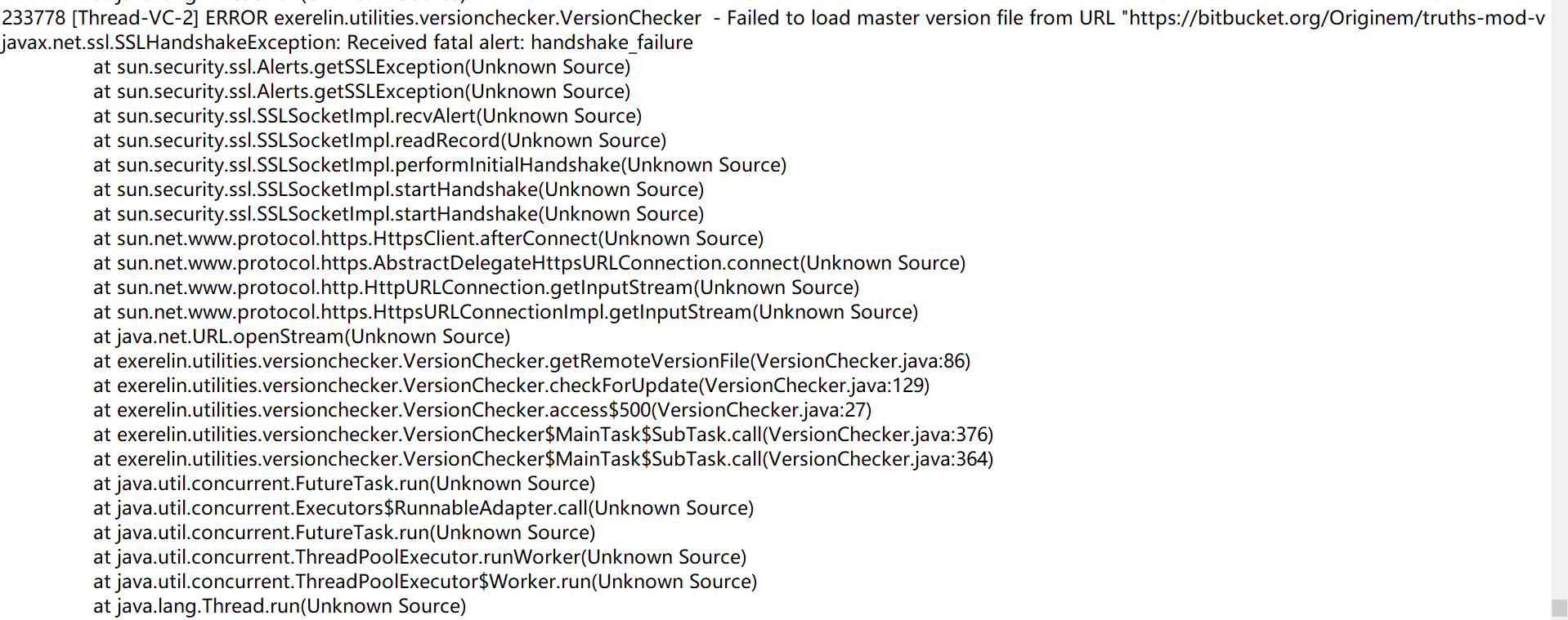Click the Executors$RunnableAdapter.call line

click(x=423, y=508)
